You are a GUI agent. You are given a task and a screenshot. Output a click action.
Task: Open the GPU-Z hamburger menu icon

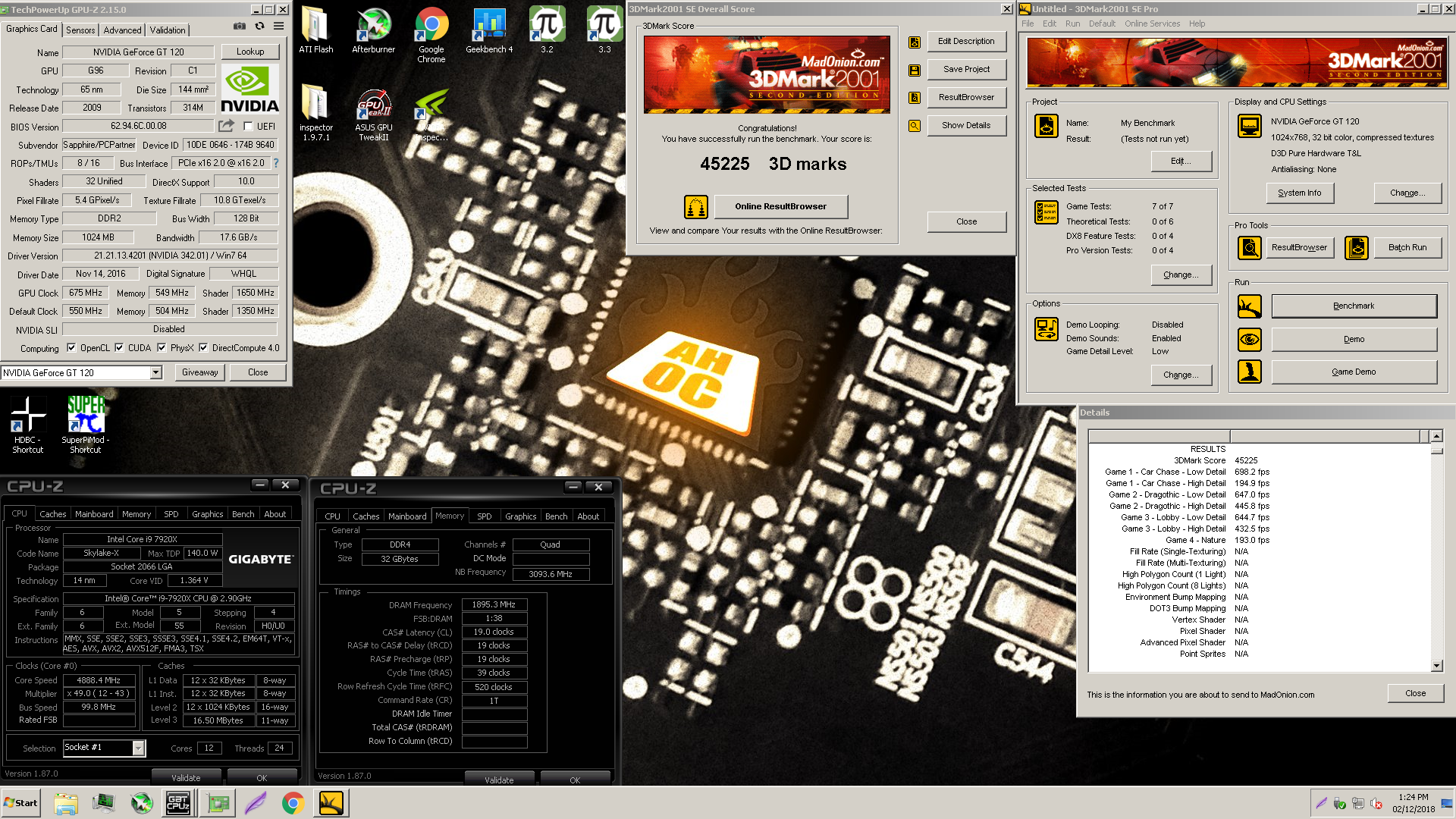coord(279,27)
